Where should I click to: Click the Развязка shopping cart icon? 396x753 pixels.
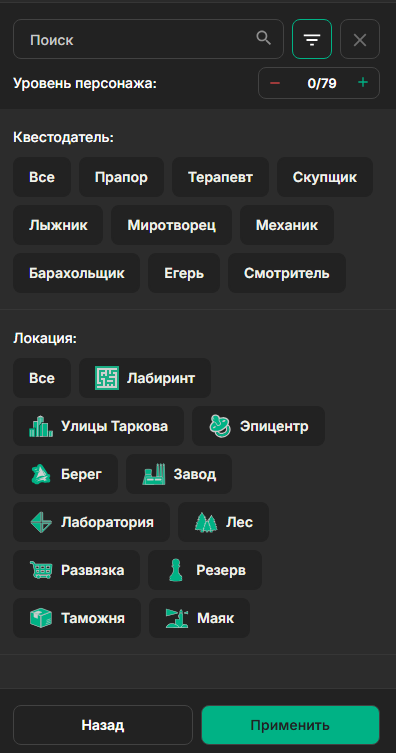click(41, 570)
